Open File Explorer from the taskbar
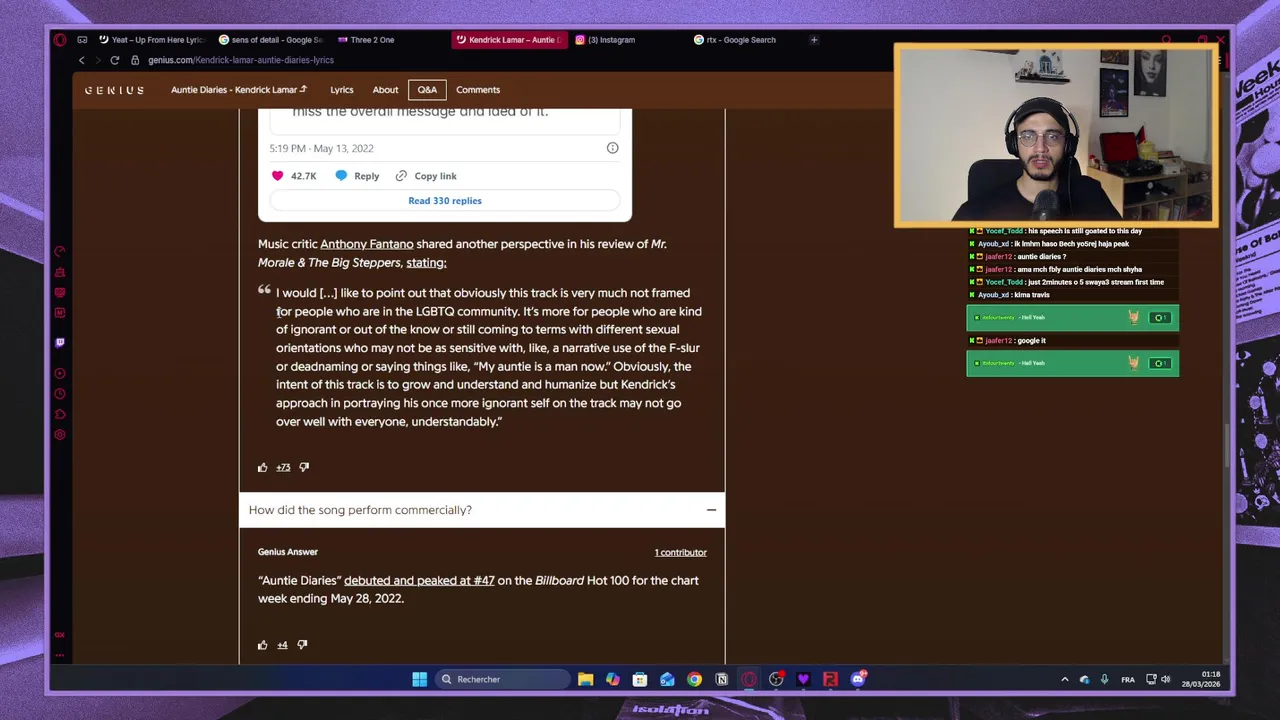The image size is (1280, 720). click(x=586, y=679)
